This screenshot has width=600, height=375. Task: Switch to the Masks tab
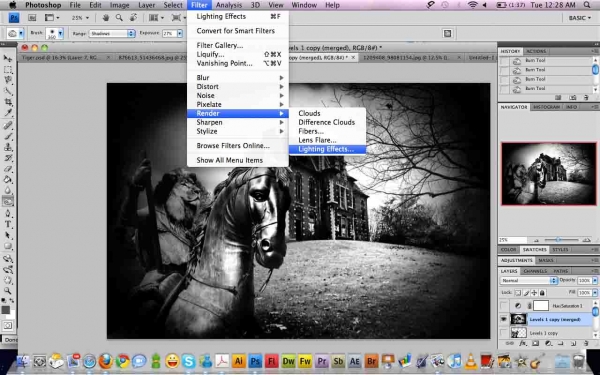(x=546, y=260)
